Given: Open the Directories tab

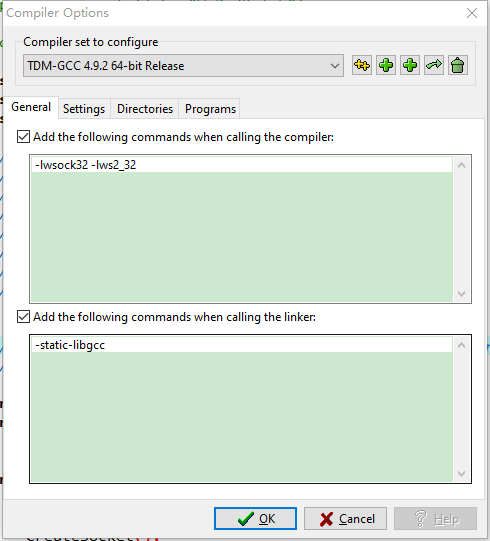Looking at the screenshot, I should click(x=145, y=109).
